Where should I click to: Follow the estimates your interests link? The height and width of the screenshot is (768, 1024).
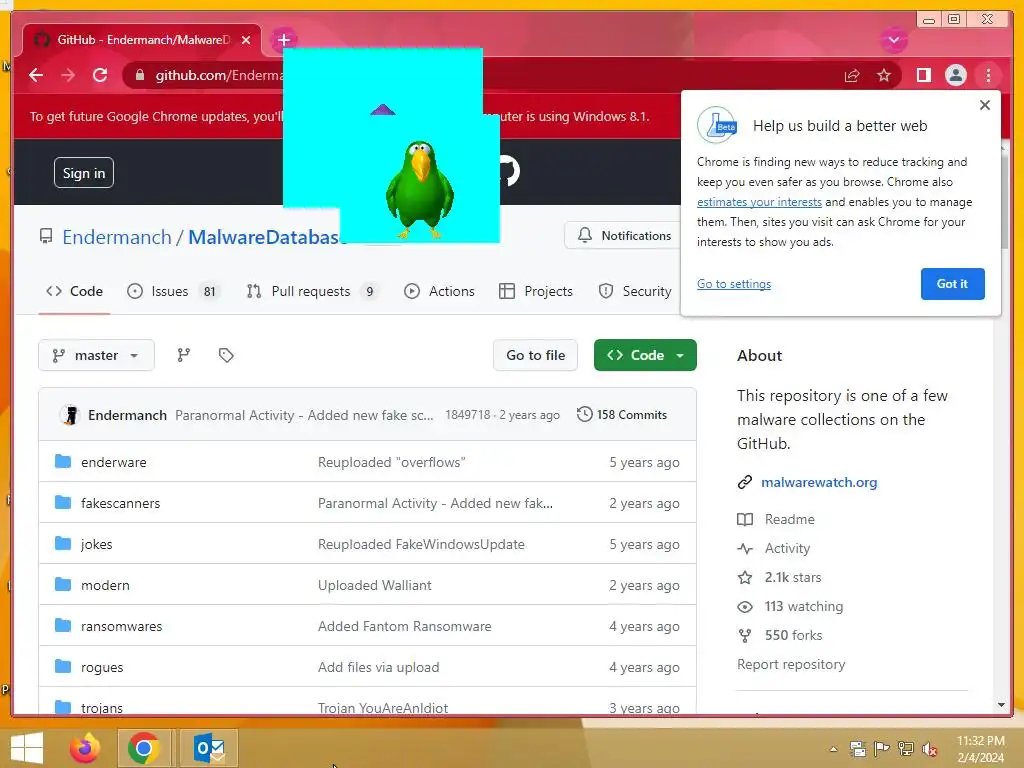click(x=759, y=202)
